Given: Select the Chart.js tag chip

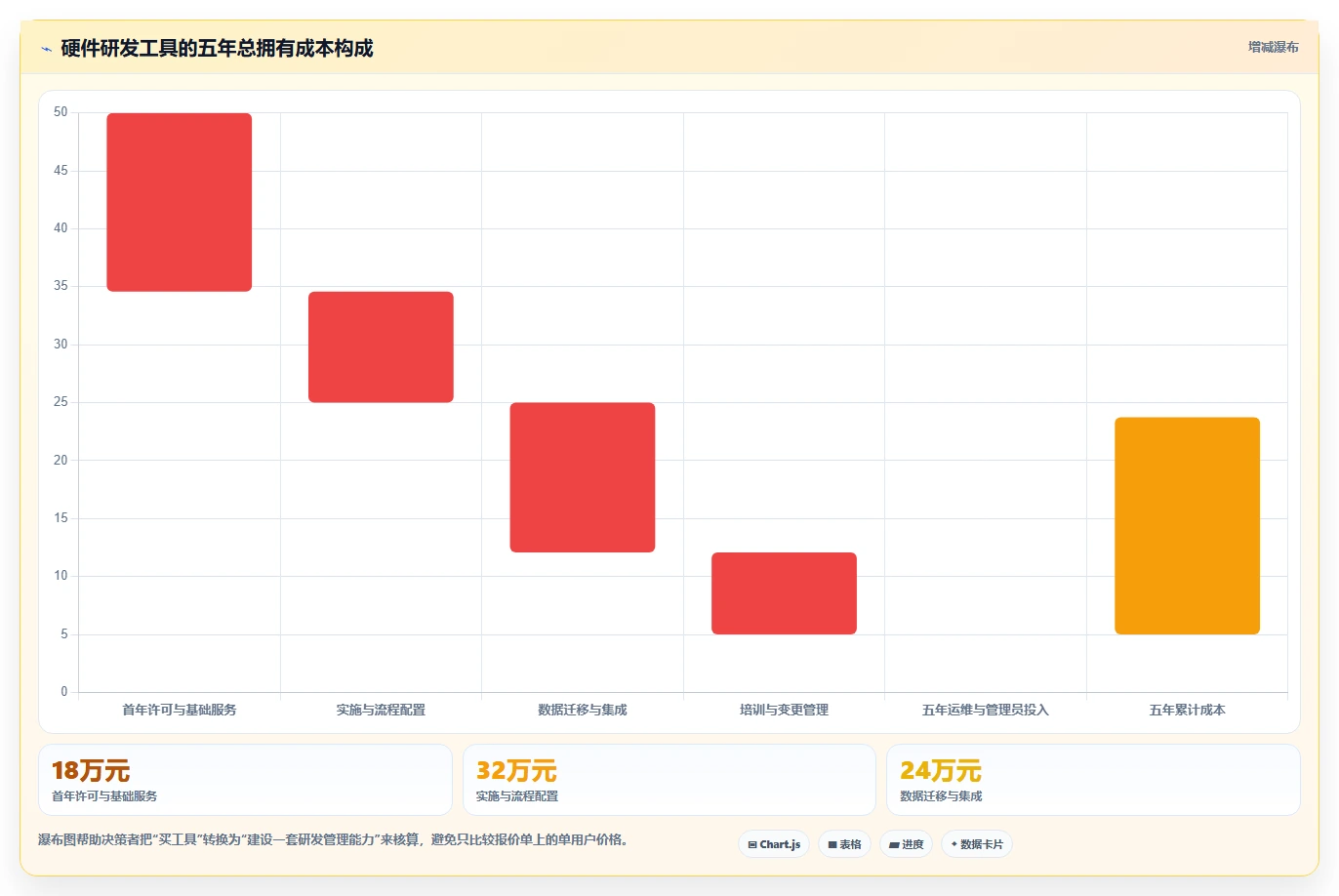Looking at the screenshot, I should pyautogui.click(x=774, y=844).
